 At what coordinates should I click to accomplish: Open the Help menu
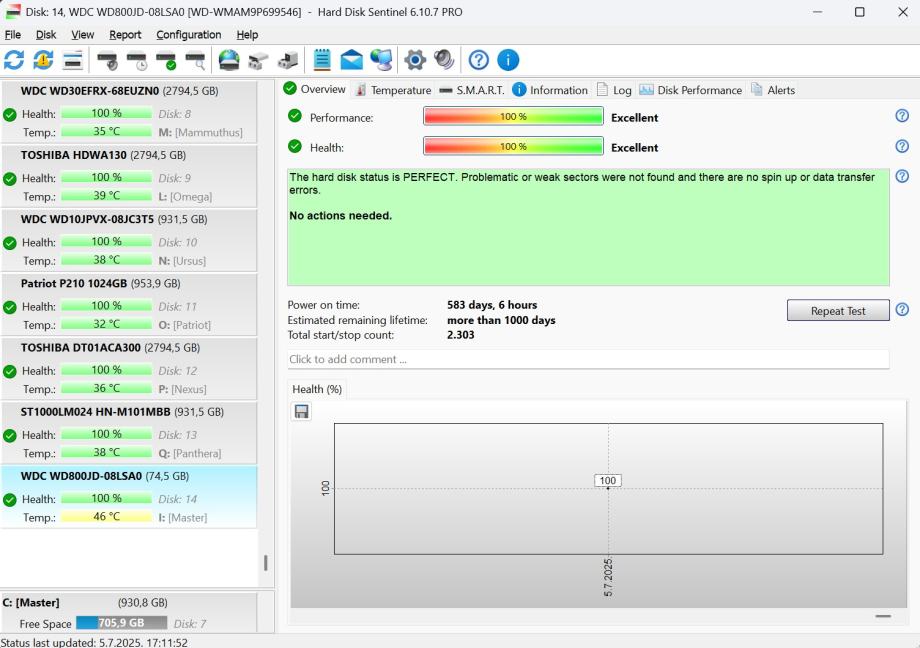click(x=247, y=35)
